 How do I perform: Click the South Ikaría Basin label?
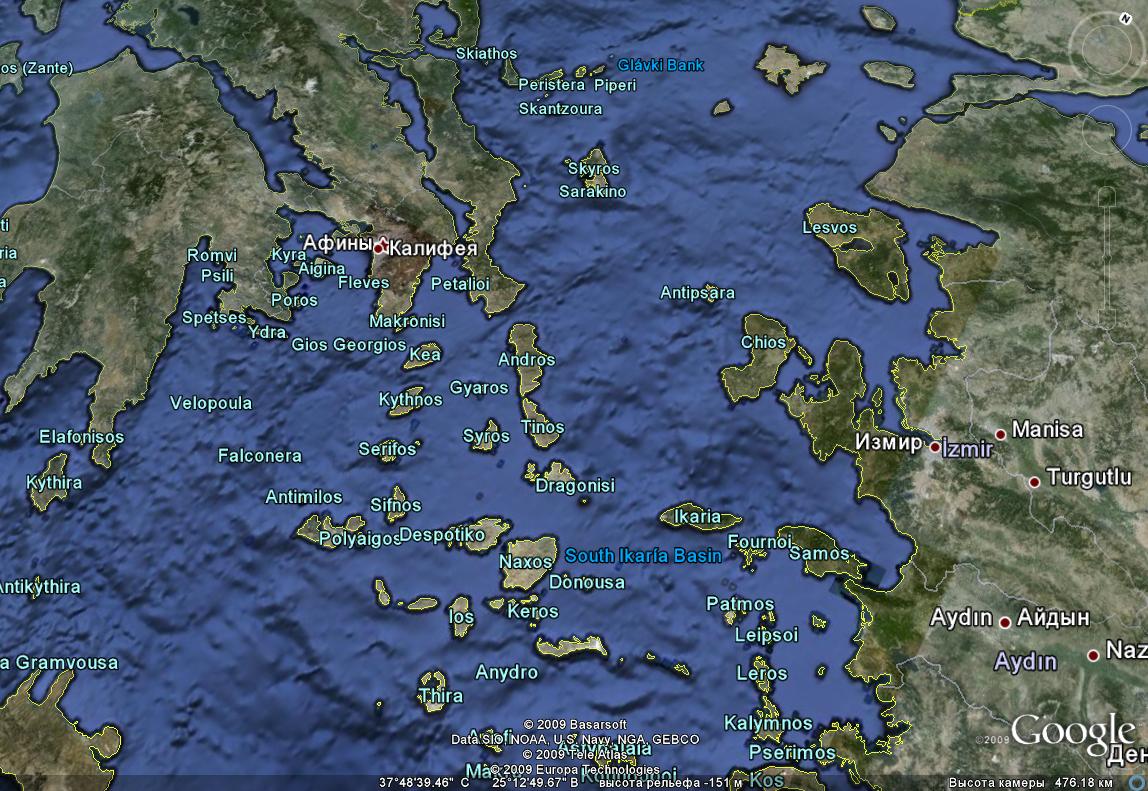pyautogui.click(x=643, y=555)
